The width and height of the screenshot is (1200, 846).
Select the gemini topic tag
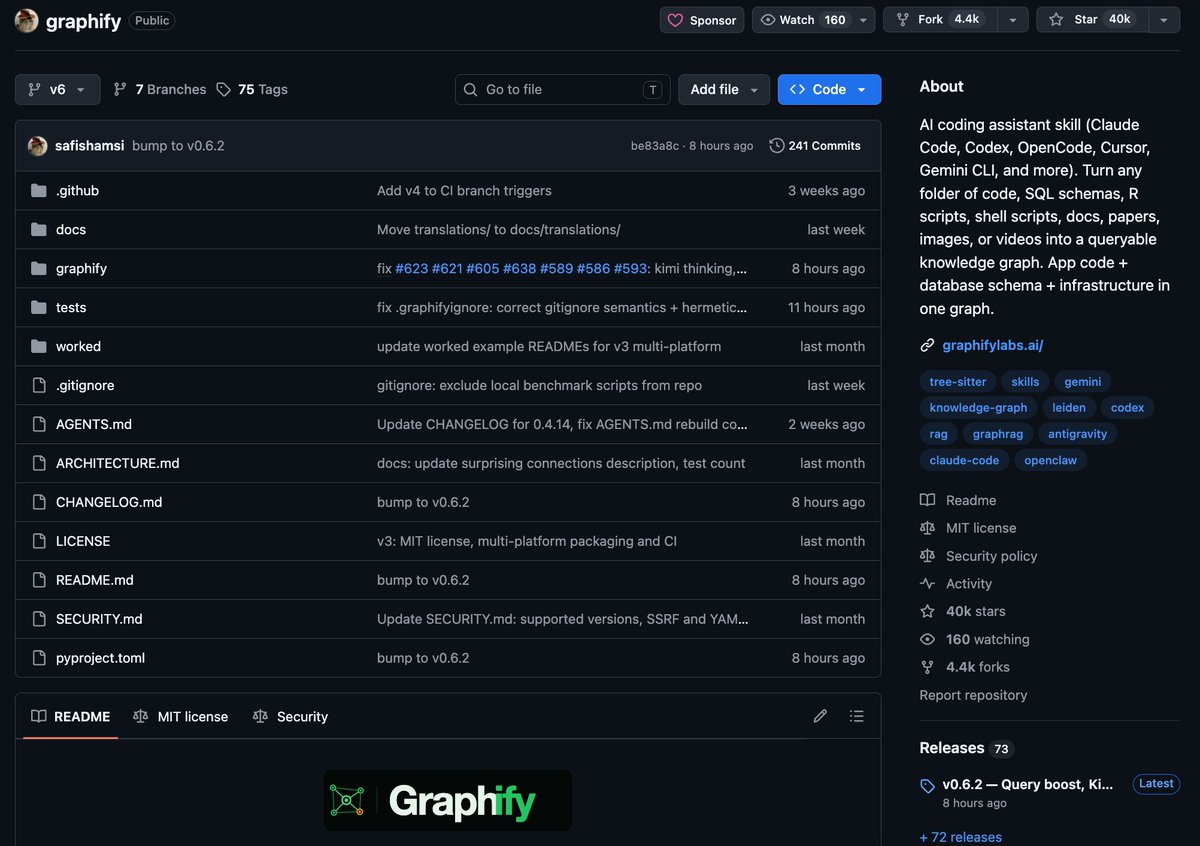pyautogui.click(x=1083, y=381)
